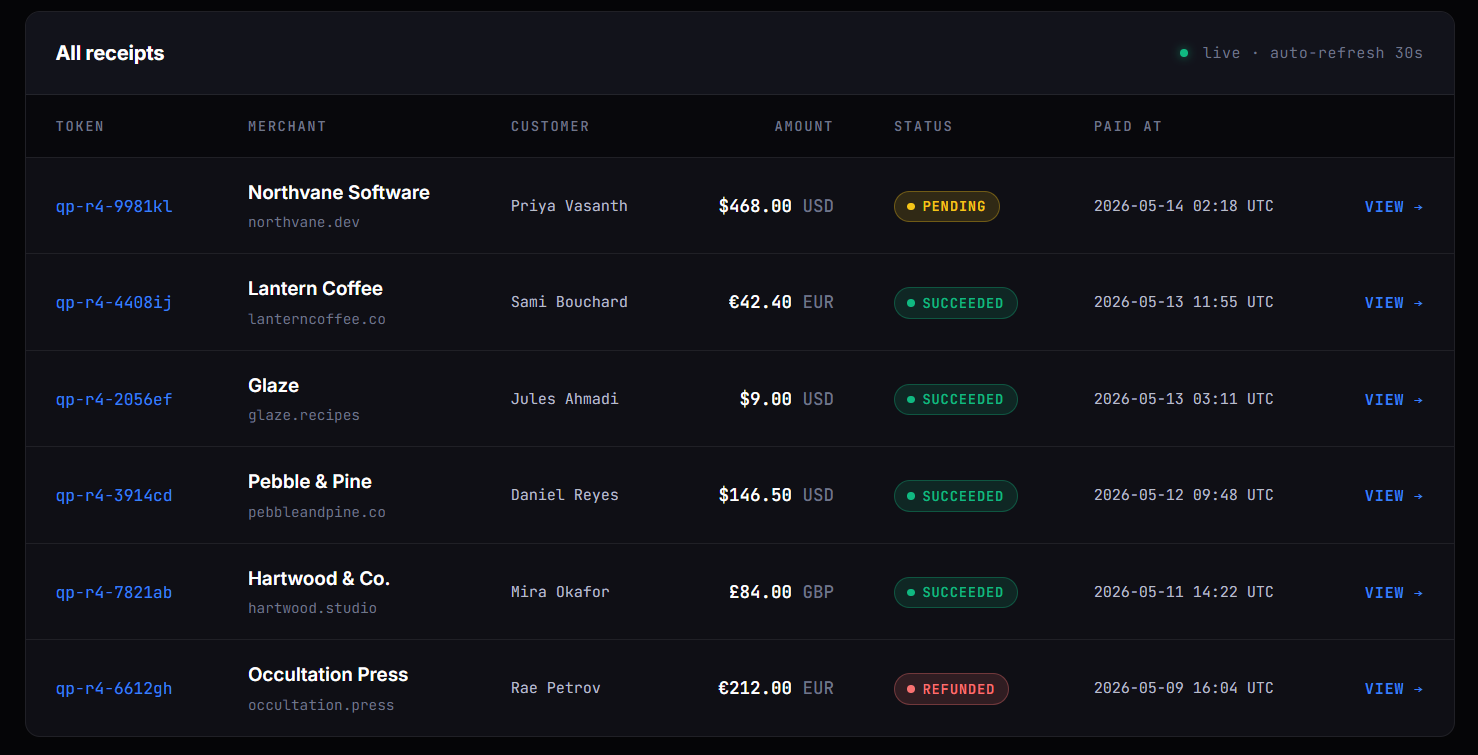Click the €212.00 EUR amount
This screenshot has width=1478, height=755.
coord(776,689)
